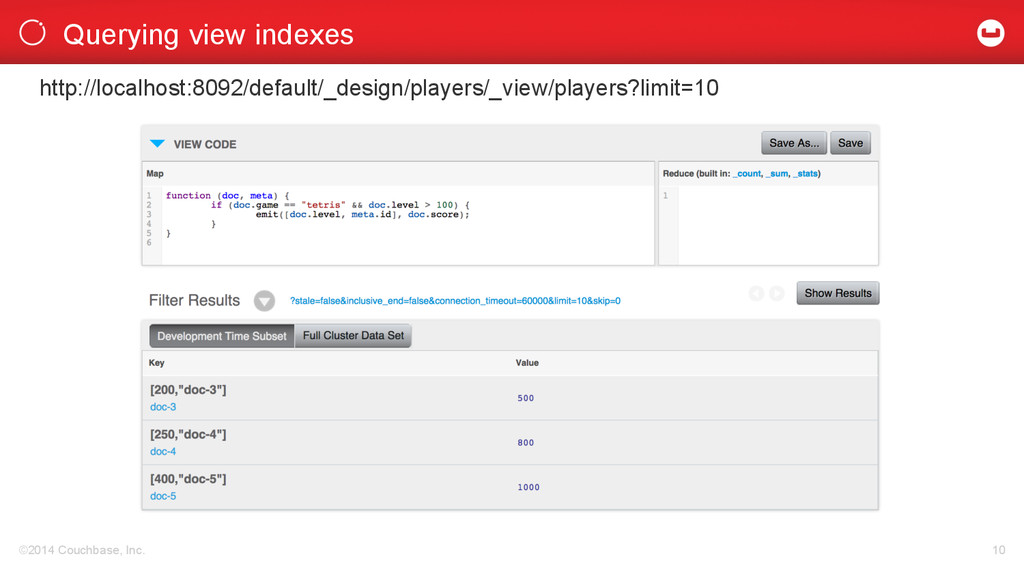Insert the _stats built-in reduce

806,174
